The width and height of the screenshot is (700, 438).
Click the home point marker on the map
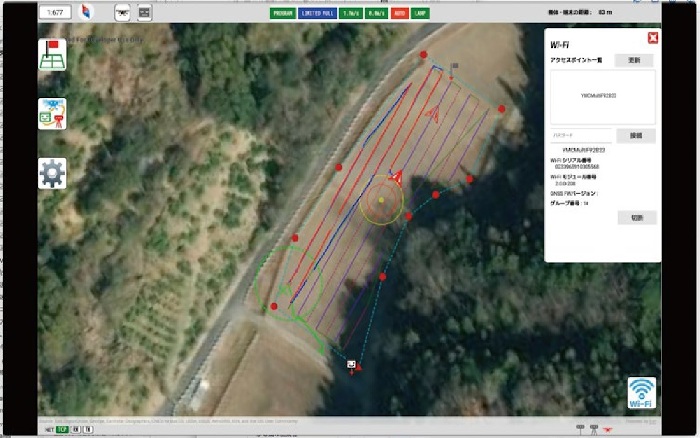click(351, 364)
